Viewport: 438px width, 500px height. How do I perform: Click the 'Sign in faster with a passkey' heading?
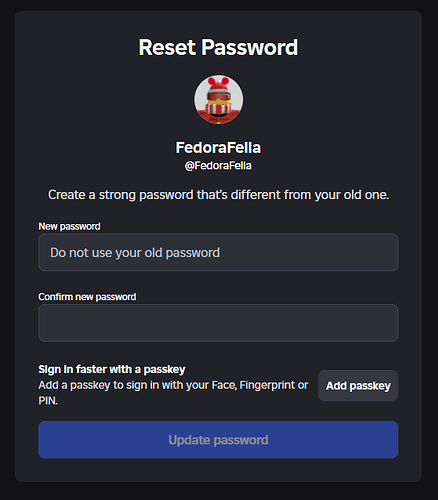112,369
